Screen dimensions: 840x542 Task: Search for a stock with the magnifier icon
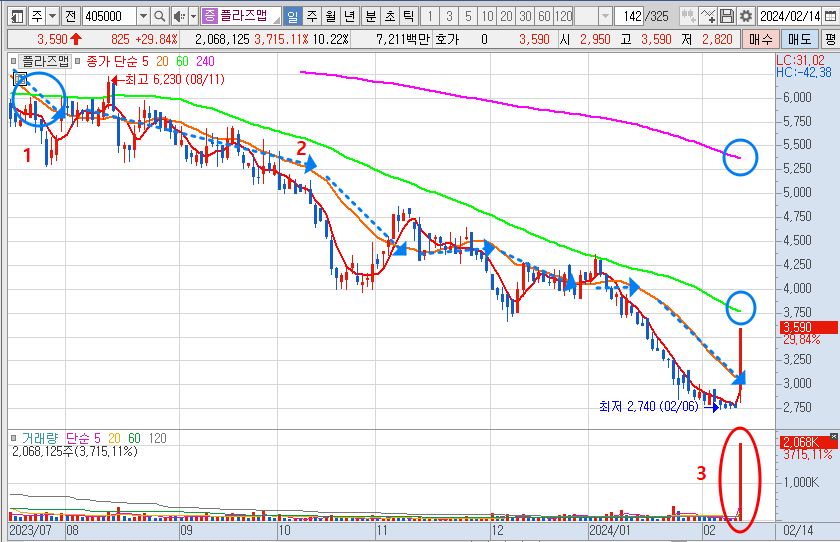pyautogui.click(x=159, y=17)
